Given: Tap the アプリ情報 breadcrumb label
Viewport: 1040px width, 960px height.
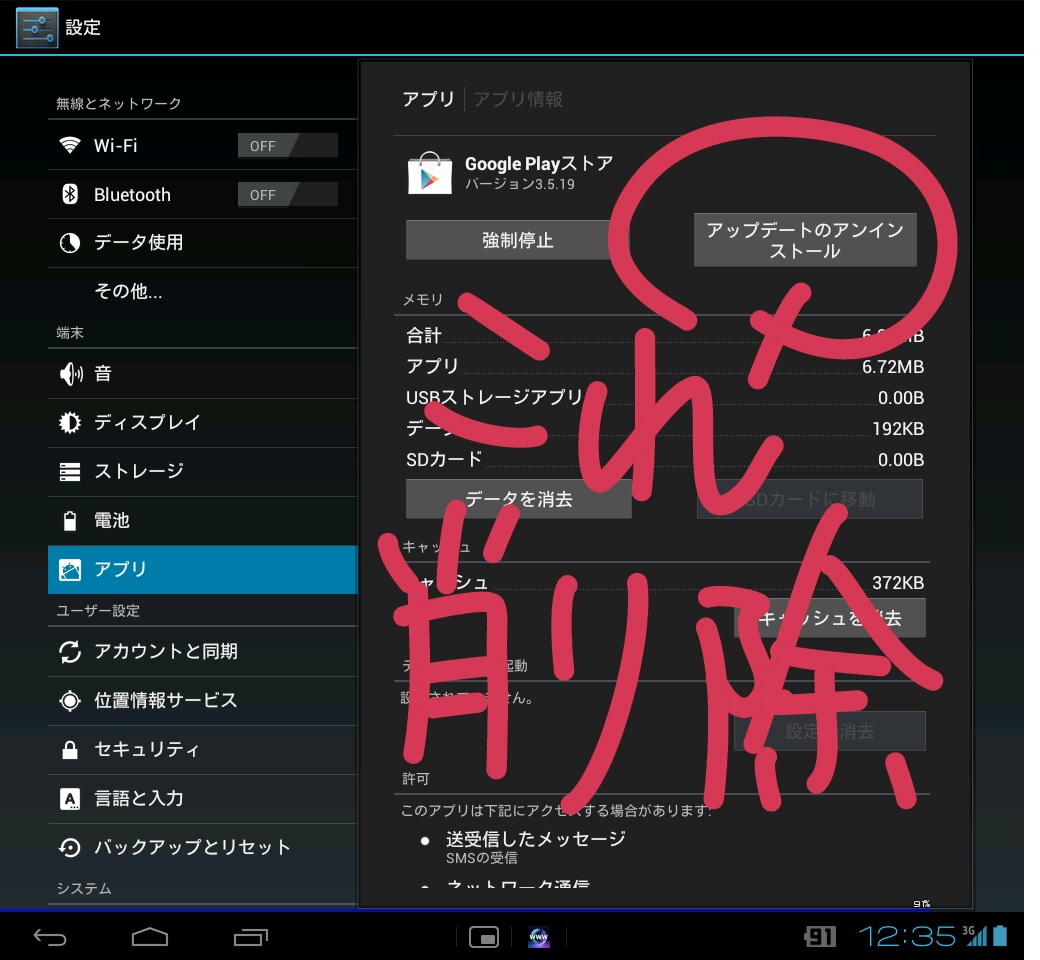Looking at the screenshot, I should point(518,100).
